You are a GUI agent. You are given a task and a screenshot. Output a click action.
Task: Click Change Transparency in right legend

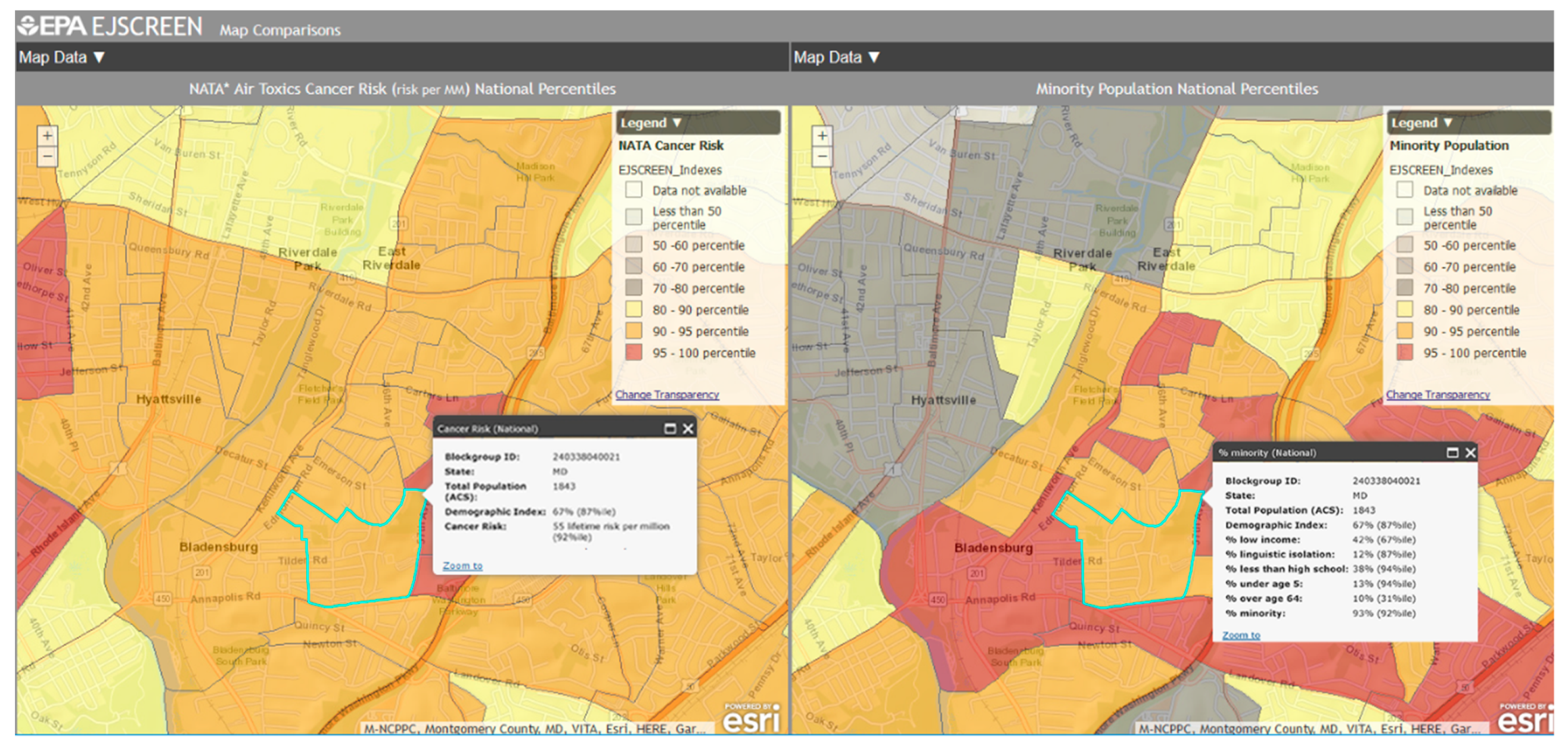tap(1437, 395)
